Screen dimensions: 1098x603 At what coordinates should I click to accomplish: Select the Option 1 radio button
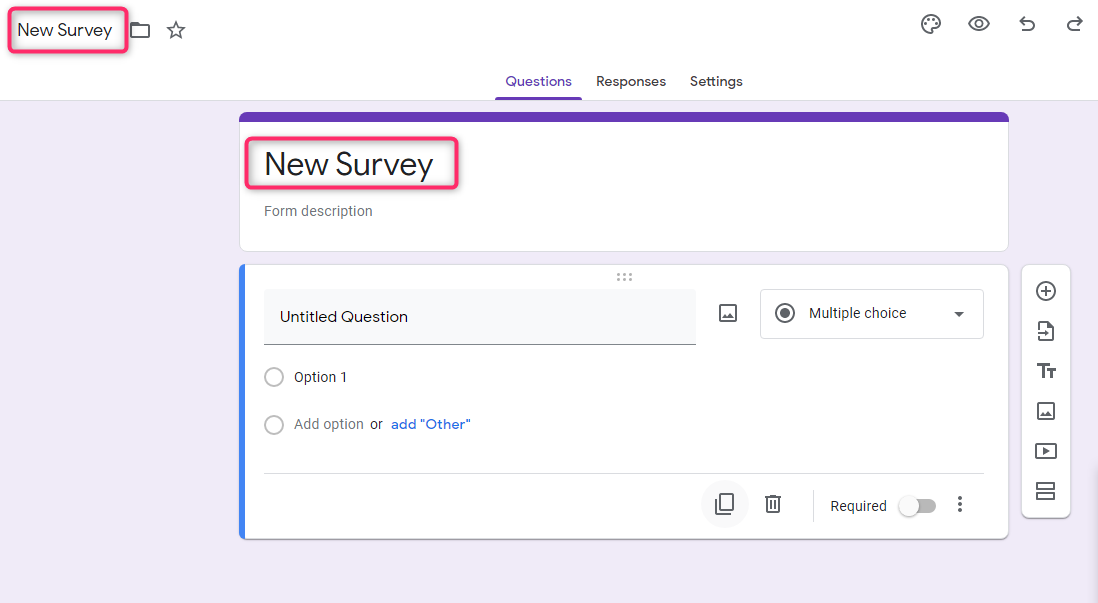(274, 377)
